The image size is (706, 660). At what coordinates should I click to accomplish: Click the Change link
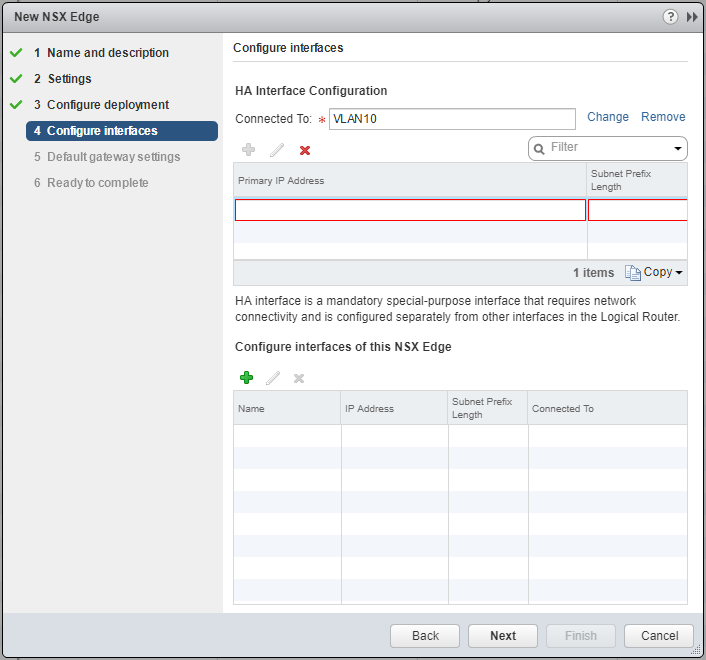[x=608, y=117]
